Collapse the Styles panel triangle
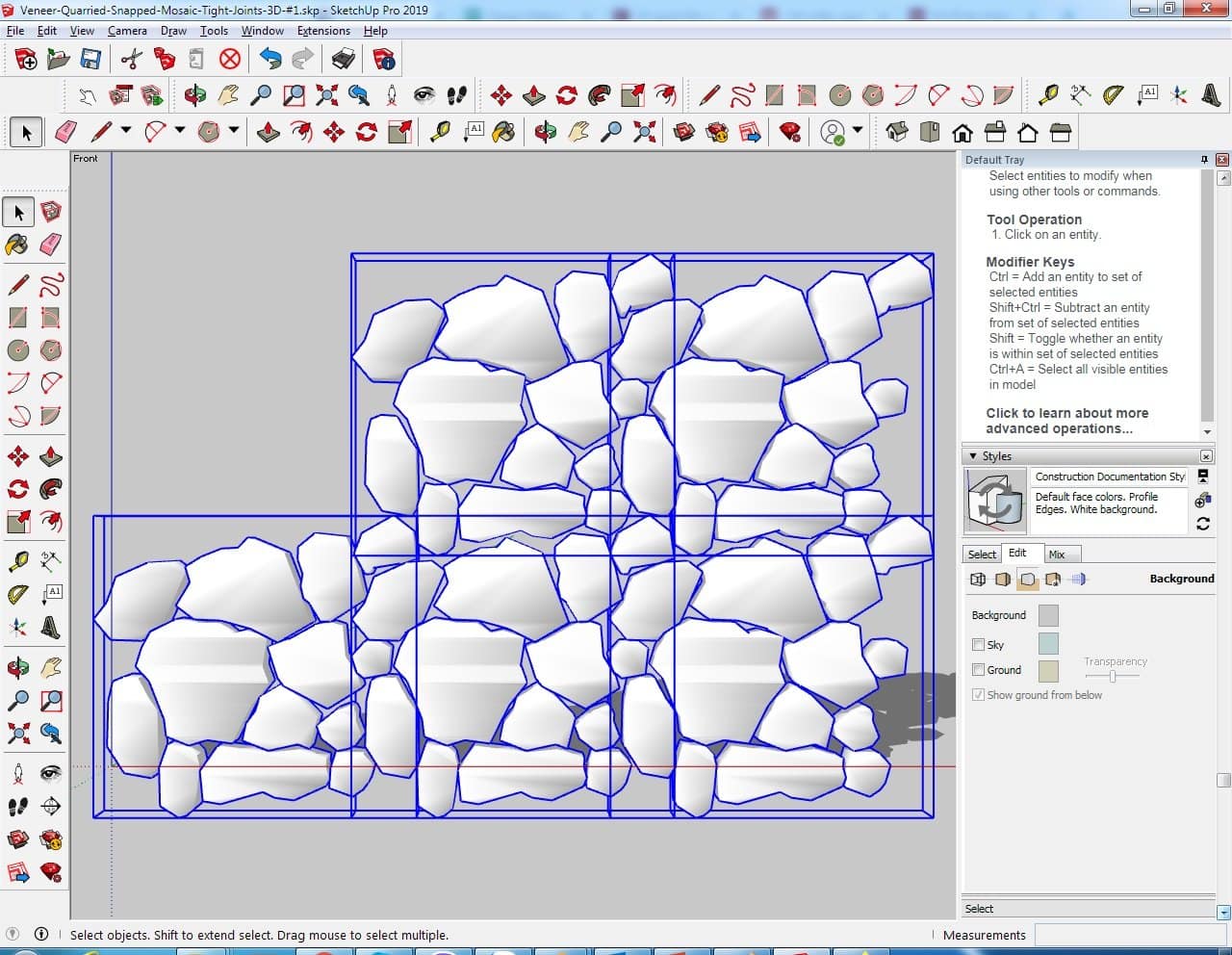 coord(972,456)
